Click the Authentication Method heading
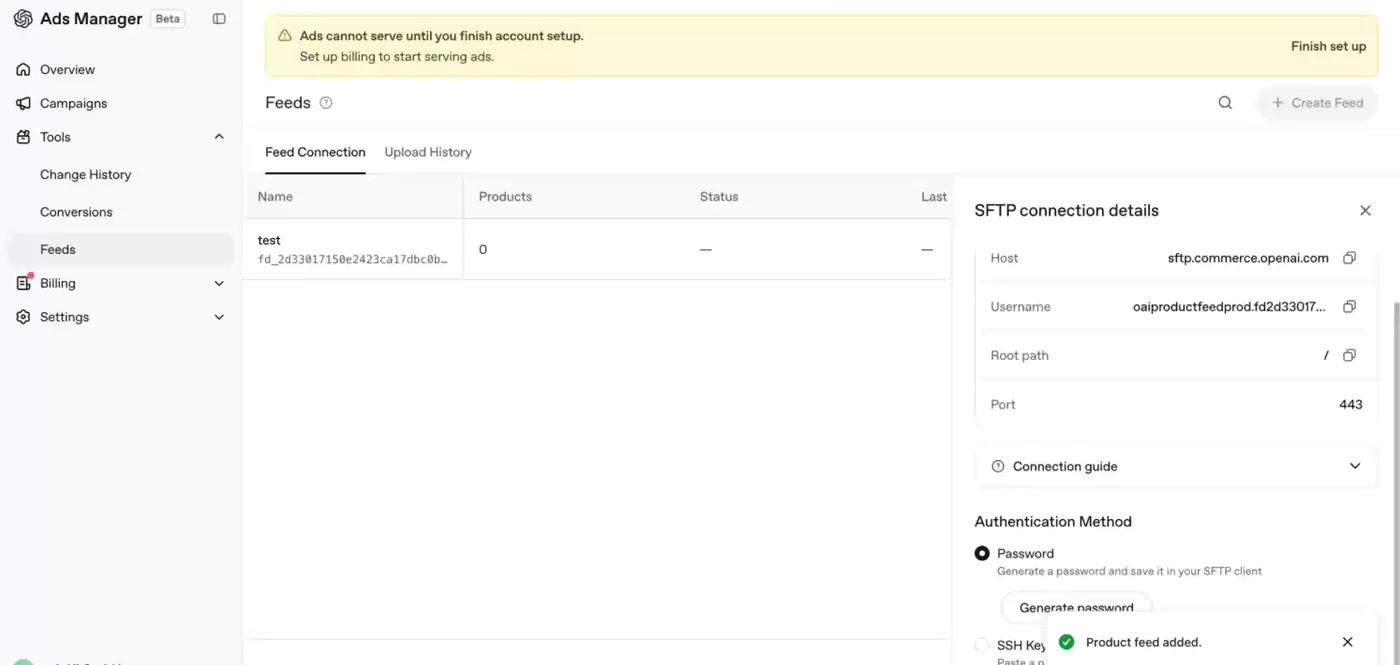 point(1053,522)
